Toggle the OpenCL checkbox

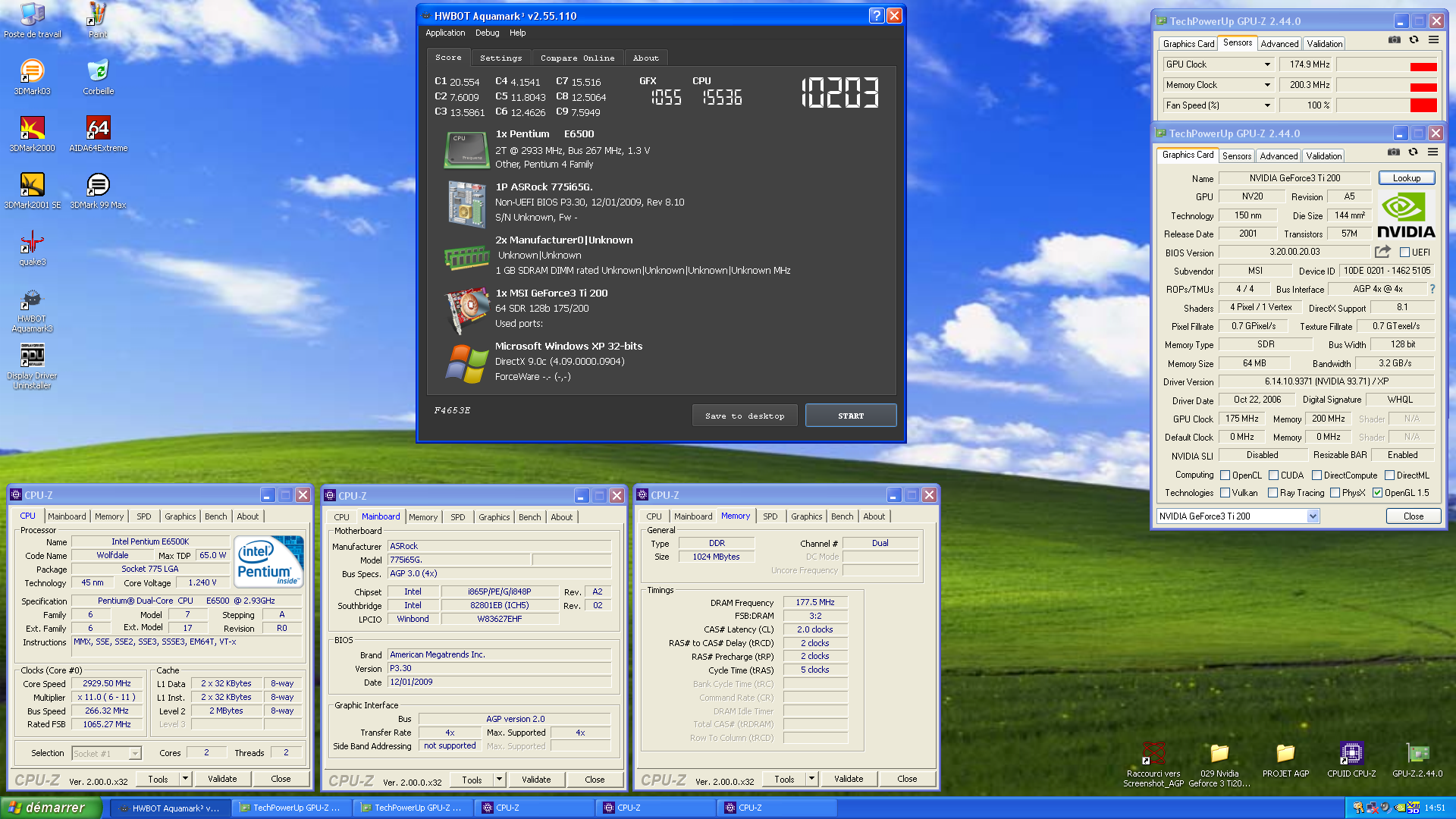pos(1225,475)
